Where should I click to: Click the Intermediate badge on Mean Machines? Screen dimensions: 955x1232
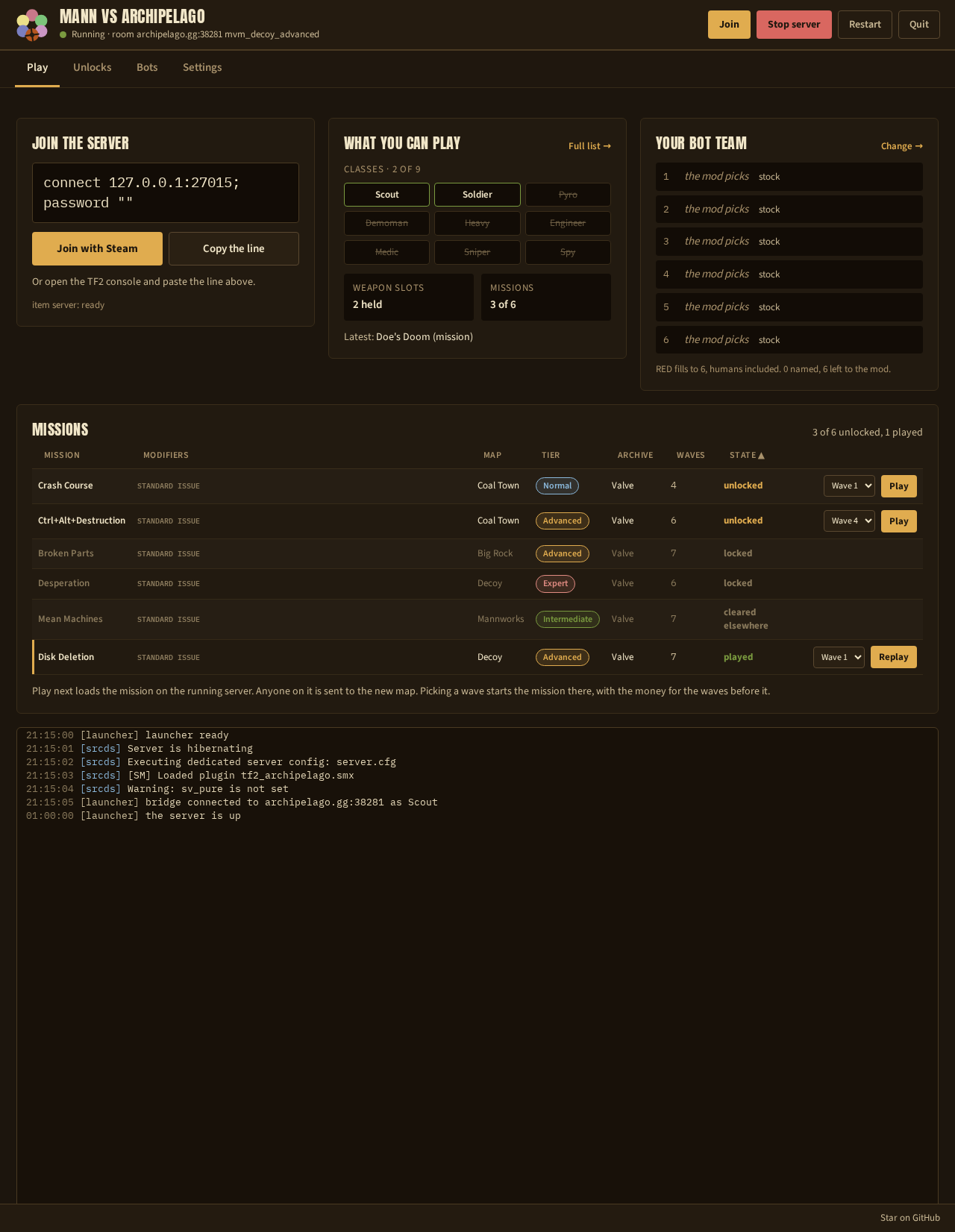tap(568, 619)
